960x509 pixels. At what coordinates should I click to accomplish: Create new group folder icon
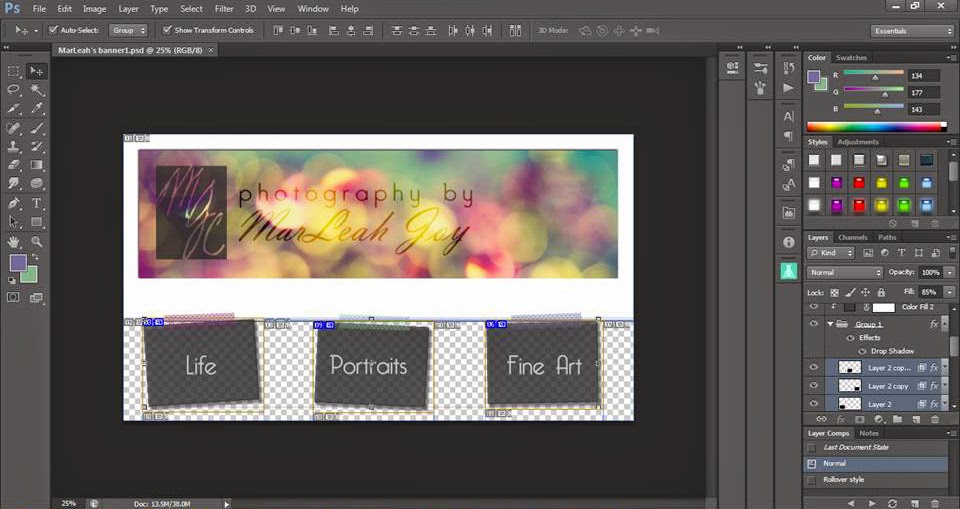click(x=897, y=419)
